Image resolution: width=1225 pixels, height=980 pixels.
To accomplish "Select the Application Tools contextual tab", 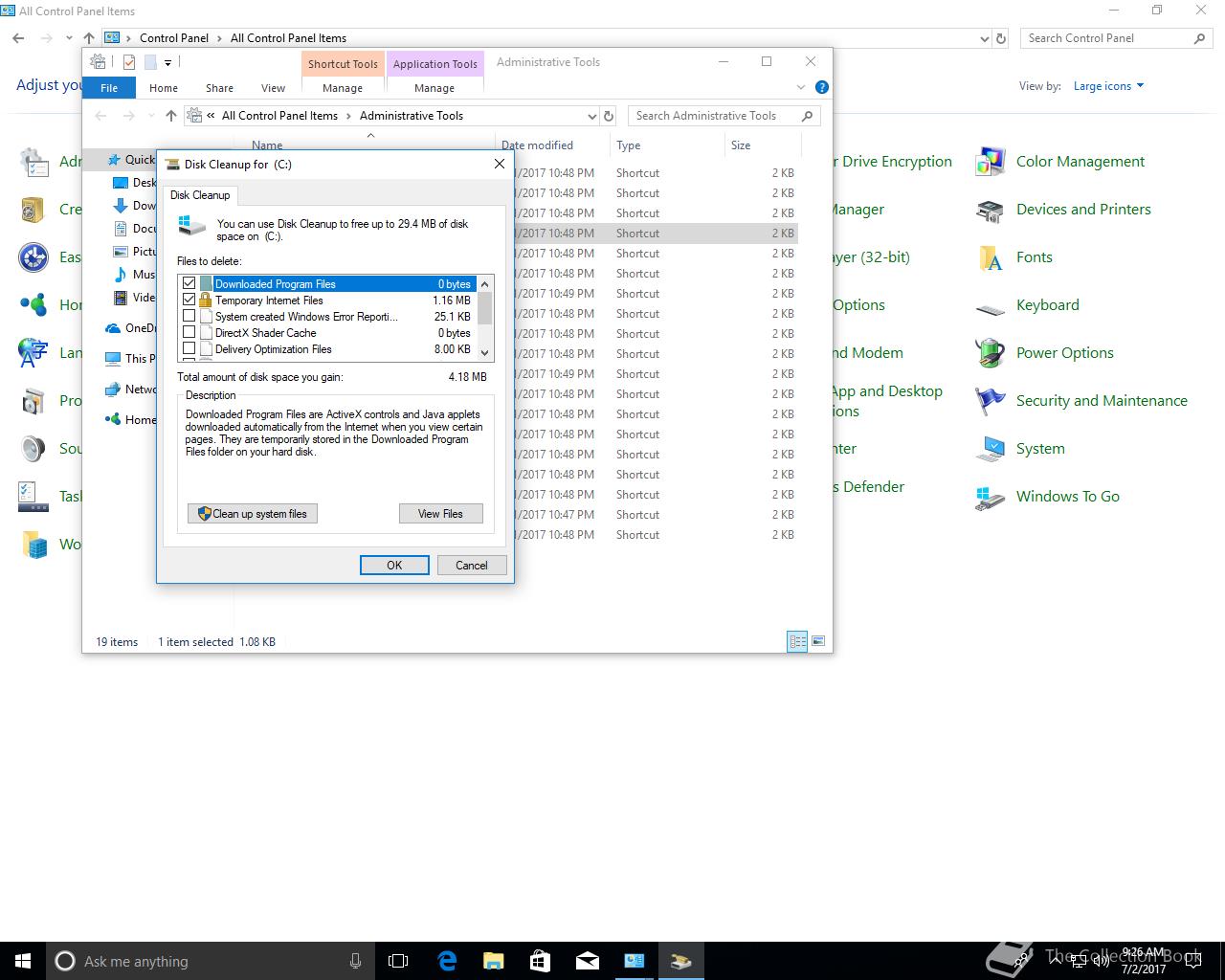I will [434, 64].
